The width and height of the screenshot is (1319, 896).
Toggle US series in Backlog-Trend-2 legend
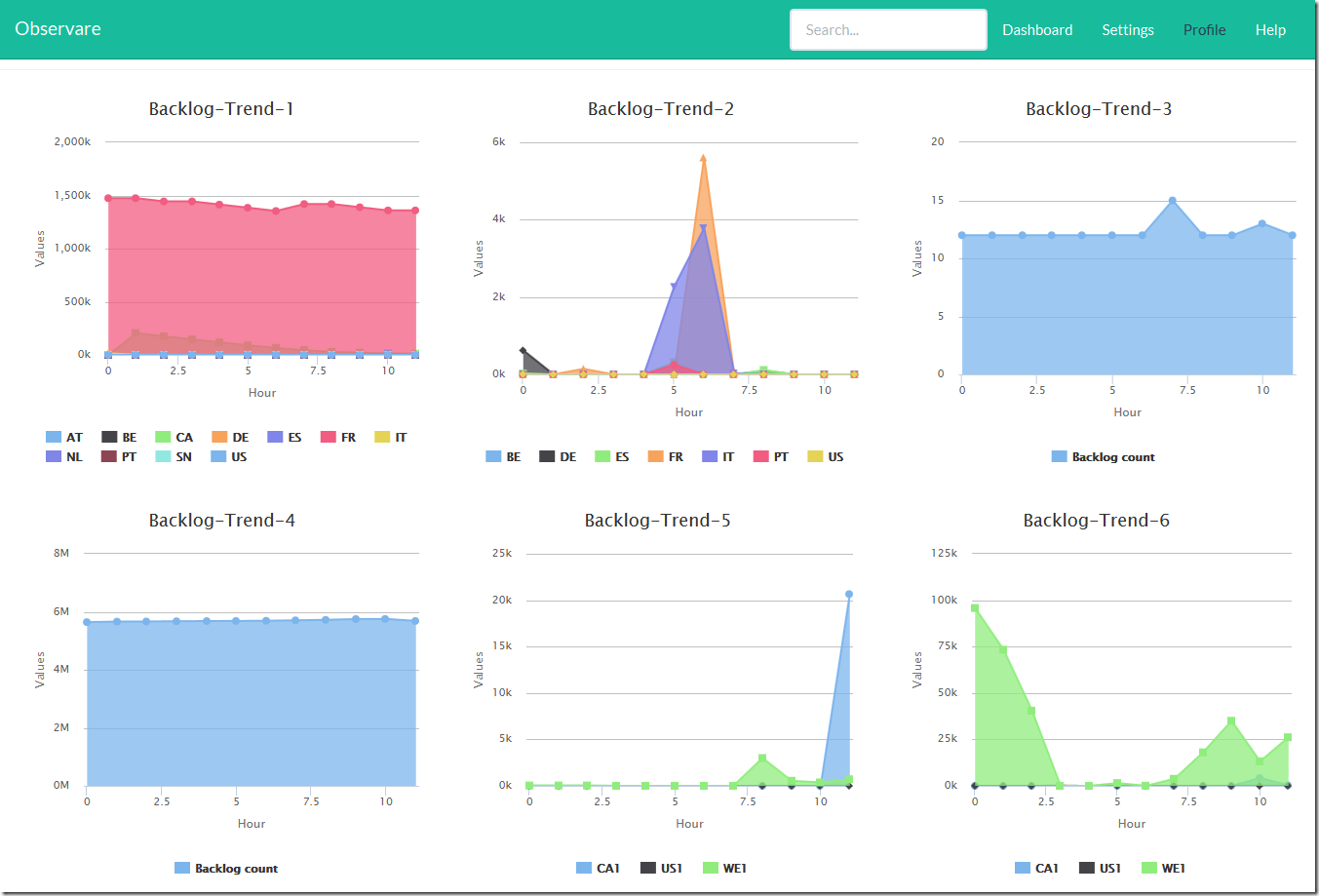pyautogui.click(x=826, y=457)
